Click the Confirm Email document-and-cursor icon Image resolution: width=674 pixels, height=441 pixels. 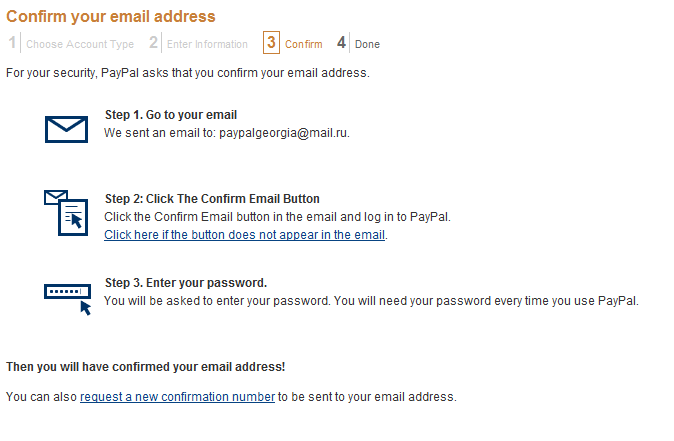click(67, 212)
